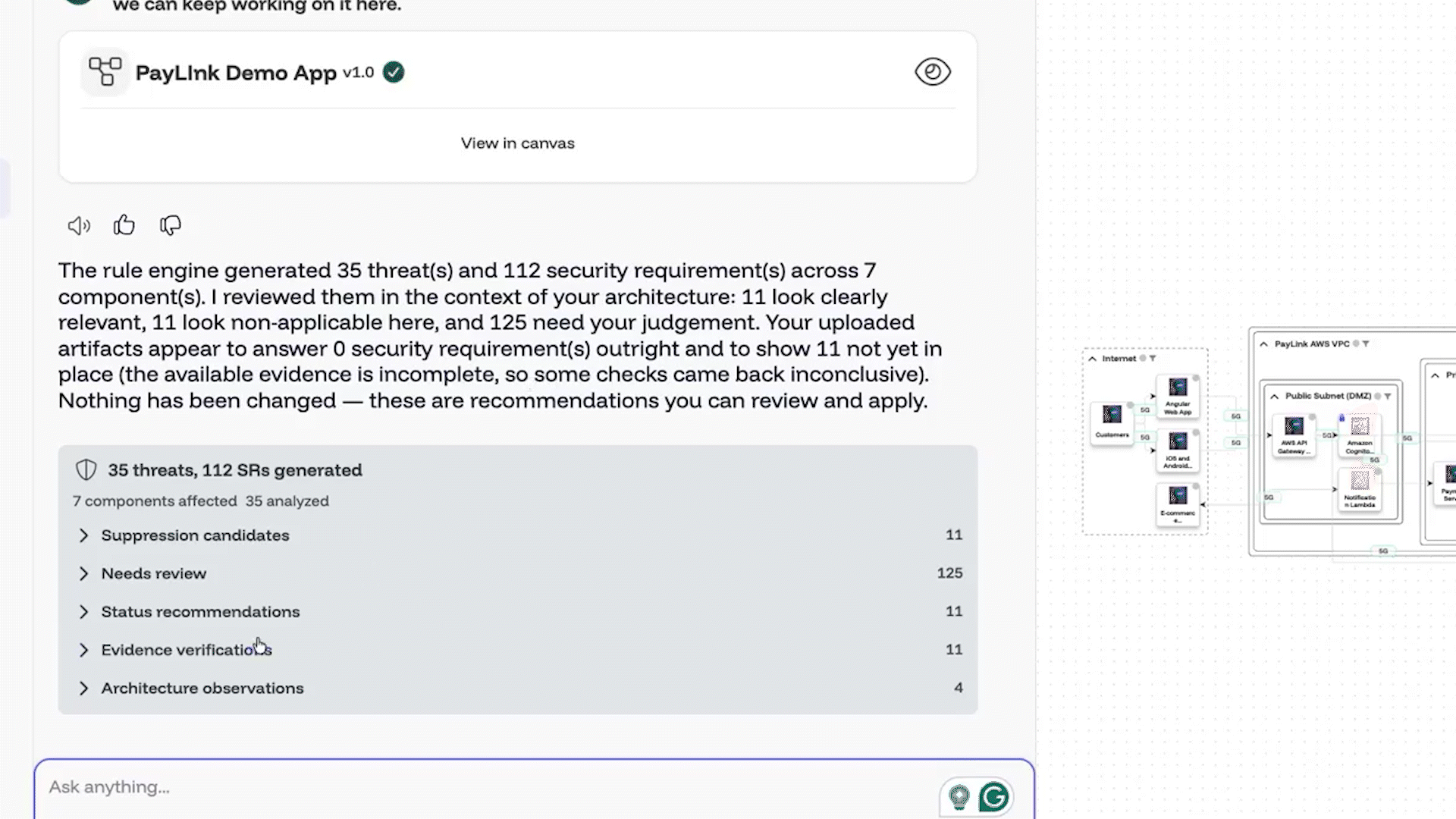Select the Notification Lambda component node
The height and width of the screenshot is (819, 1456).
tap(1360, 489)
